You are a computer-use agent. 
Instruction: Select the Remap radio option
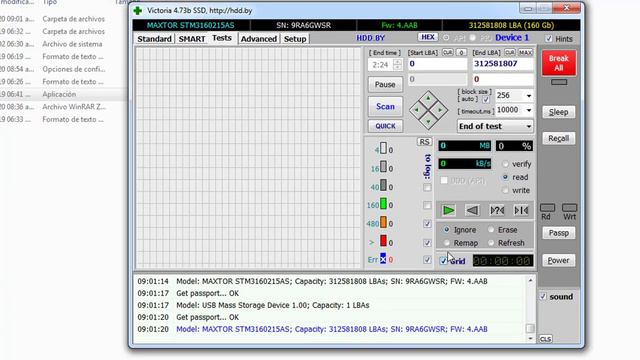click(x=447, y=243)
